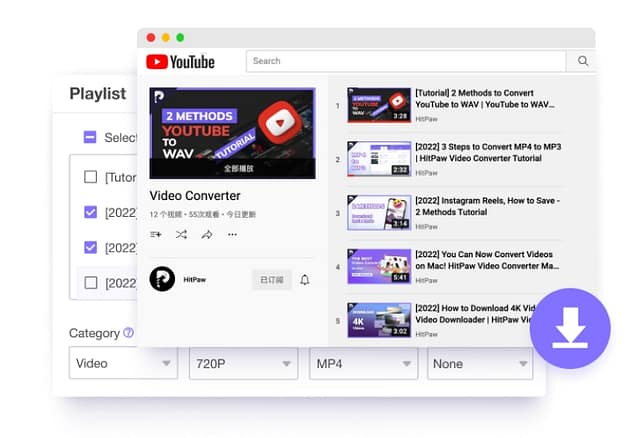This screenshot has width=644, height=438.
Task: Click the HitPaw channel avatar
Action: (x=162, y=279)
